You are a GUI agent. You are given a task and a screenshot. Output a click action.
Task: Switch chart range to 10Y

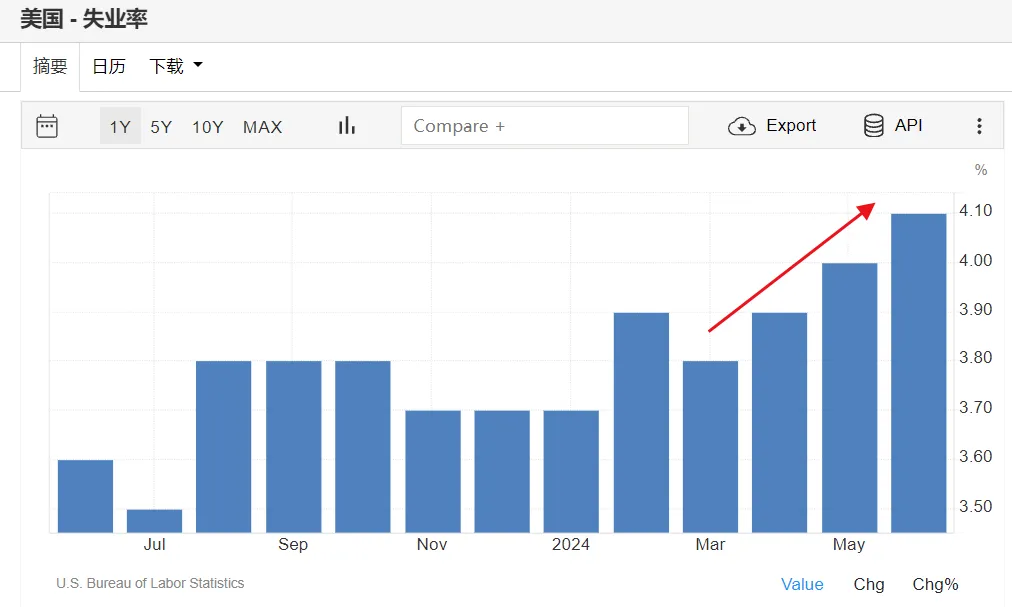pos(207,127)
